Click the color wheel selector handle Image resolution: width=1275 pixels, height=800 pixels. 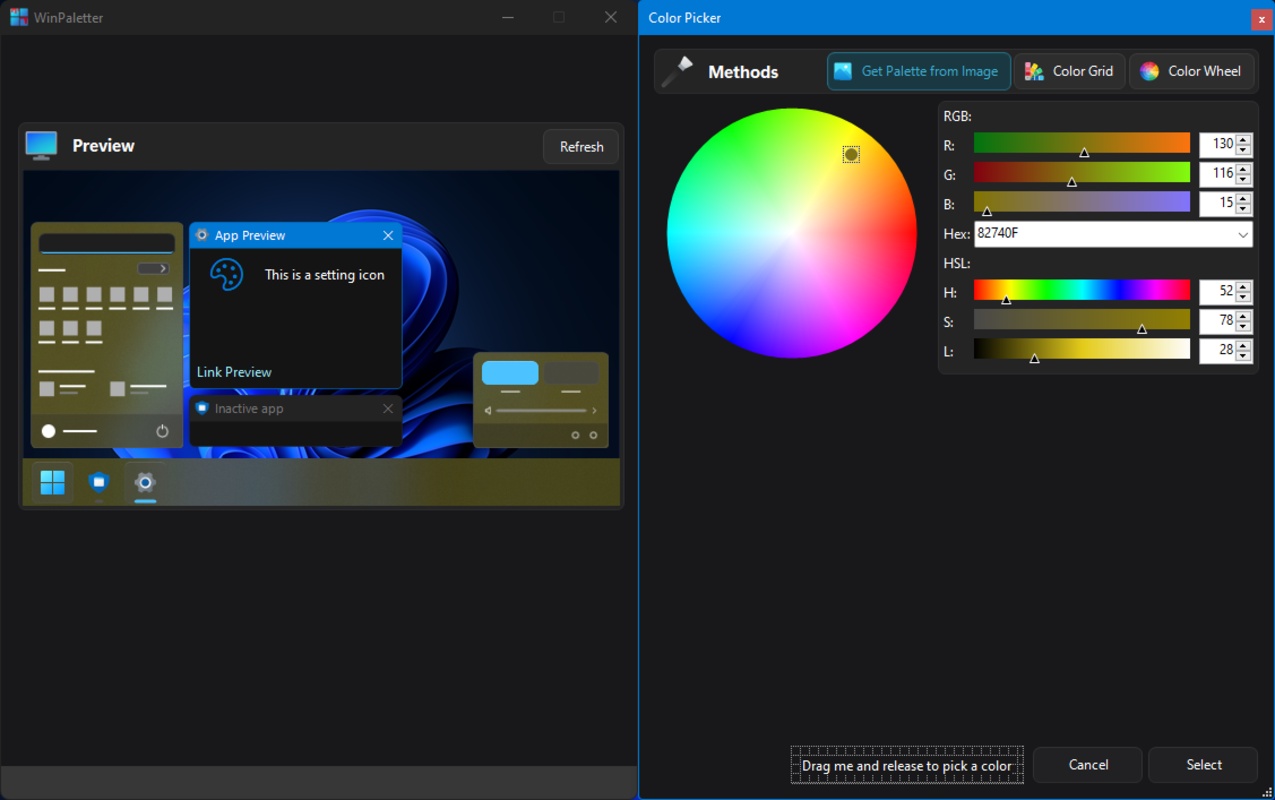[x=851, y=154]
